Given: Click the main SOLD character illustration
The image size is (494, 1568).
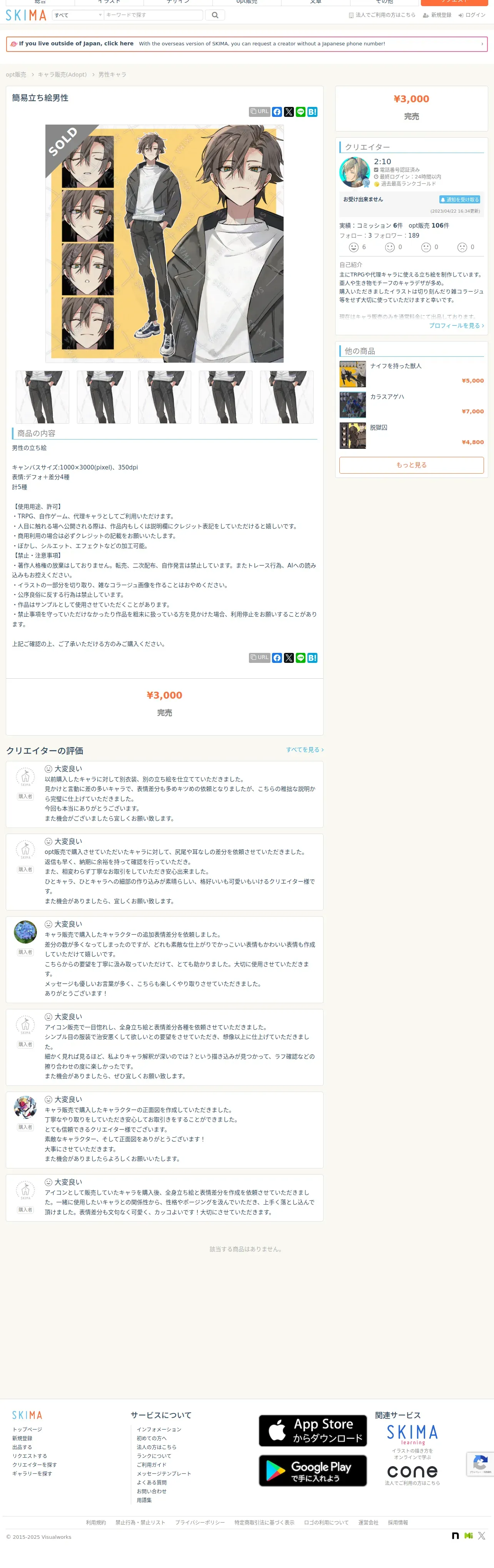Looking at the screenshot, I should (x=164, y=243).
